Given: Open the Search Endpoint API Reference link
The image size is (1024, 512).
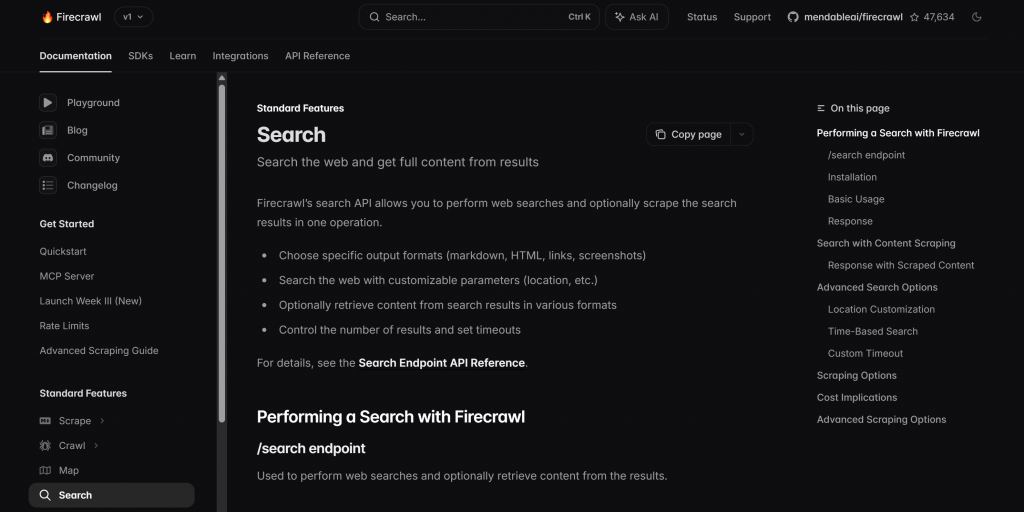Looking at the screenshot, I should (441, 362).
